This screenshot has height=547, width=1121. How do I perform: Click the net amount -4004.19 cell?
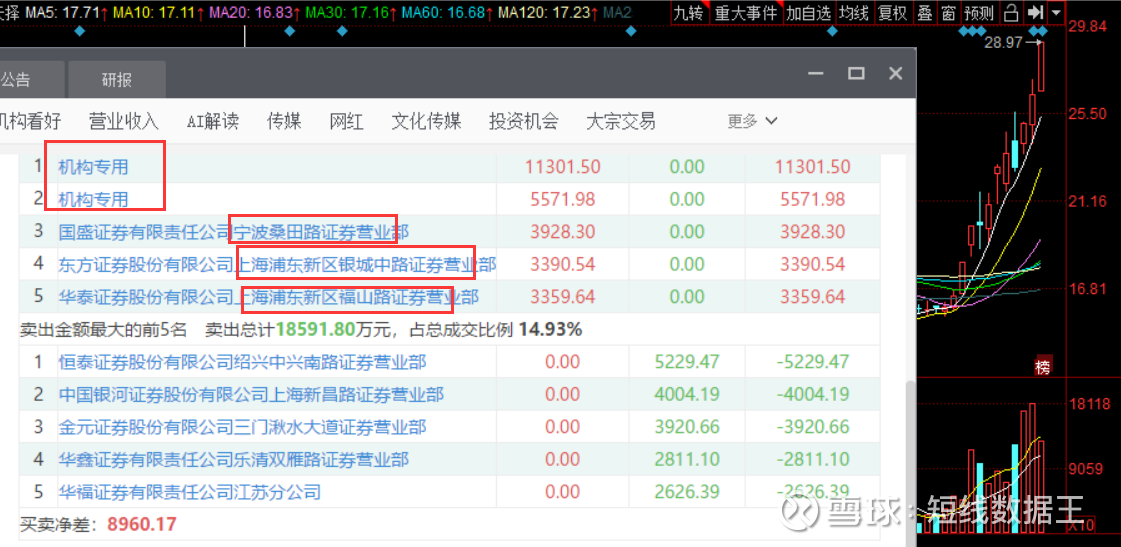tap(813, 395)
